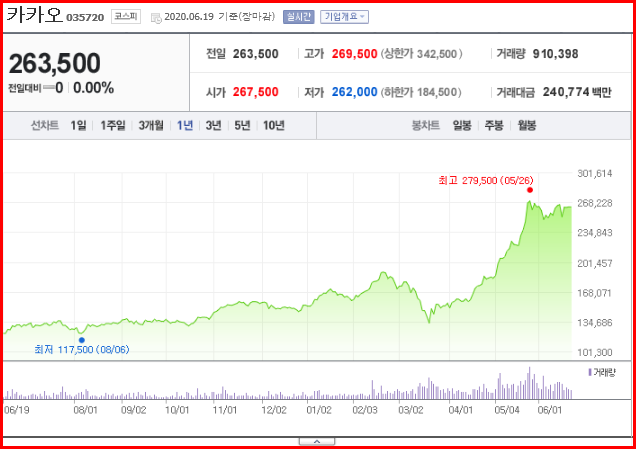This screenshot has height=449, width=636.
Task: Select the 1일 line chart tab
Action: (78, 125)
